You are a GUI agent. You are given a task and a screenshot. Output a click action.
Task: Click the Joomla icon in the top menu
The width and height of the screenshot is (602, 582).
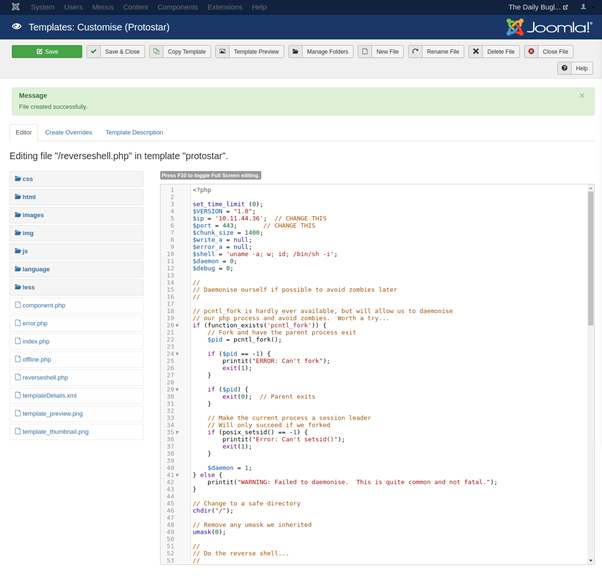click(16, 7)
